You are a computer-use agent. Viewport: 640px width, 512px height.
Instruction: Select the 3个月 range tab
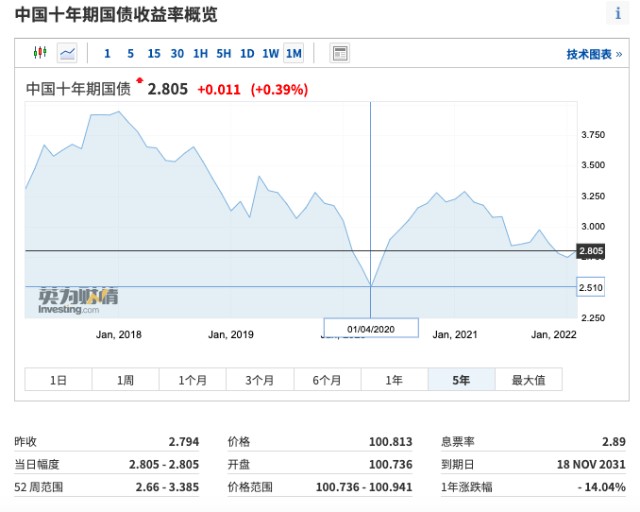pos(260,380)
